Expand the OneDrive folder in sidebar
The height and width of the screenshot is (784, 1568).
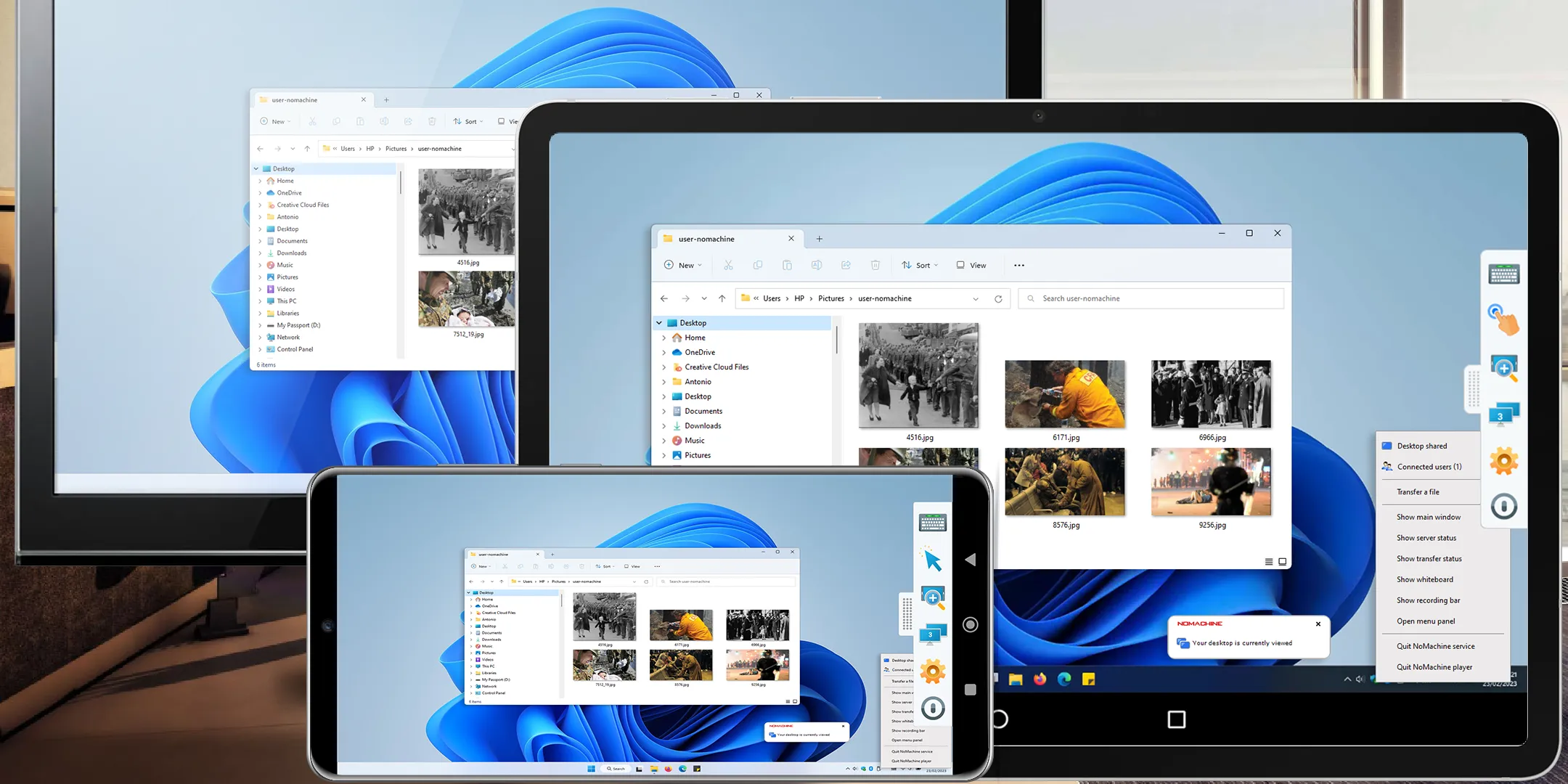coord(661,352)
